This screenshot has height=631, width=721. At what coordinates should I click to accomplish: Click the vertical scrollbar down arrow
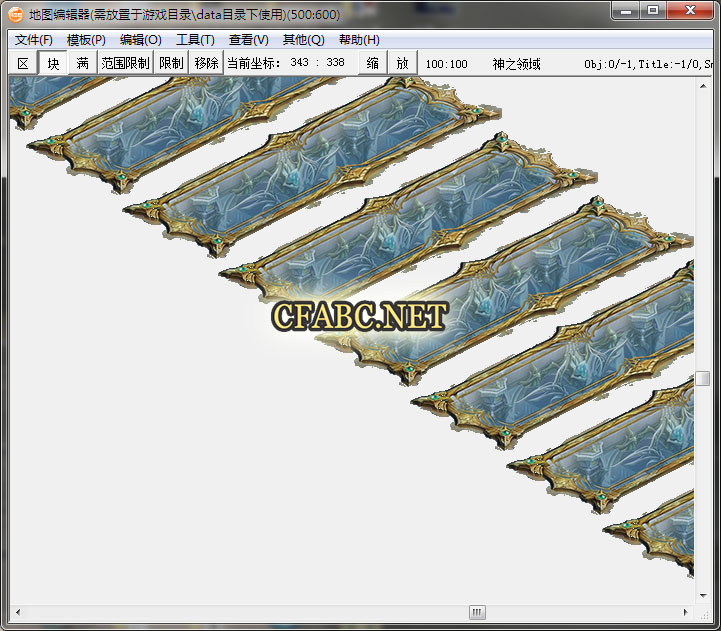(703, 596)
